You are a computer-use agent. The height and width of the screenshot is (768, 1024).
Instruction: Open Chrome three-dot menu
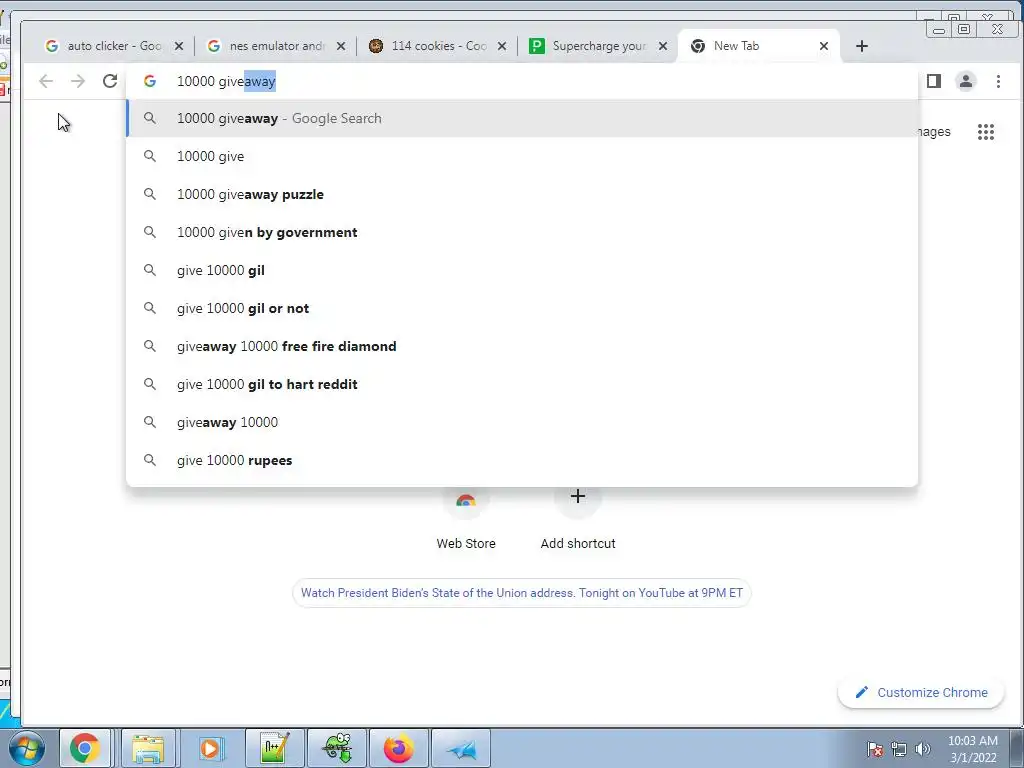tap(998, 81)
